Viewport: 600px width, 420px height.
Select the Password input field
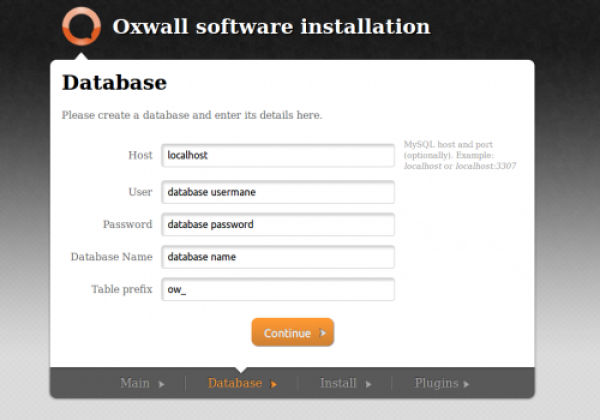278,225
